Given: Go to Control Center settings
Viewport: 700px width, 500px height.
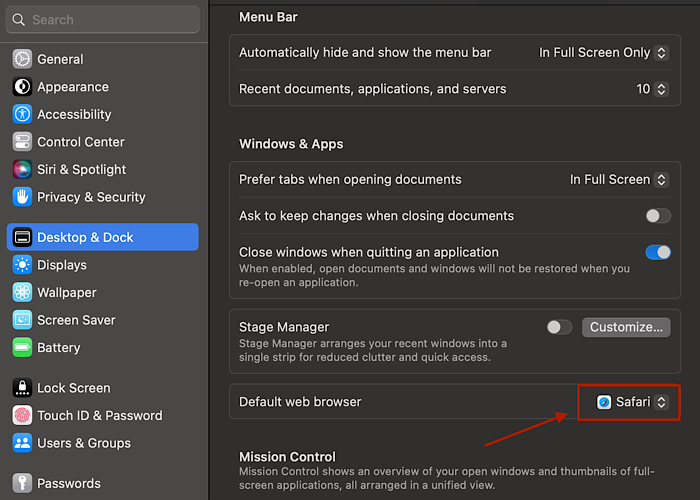Looking at the screenshot, I should (x=103, y=142).
